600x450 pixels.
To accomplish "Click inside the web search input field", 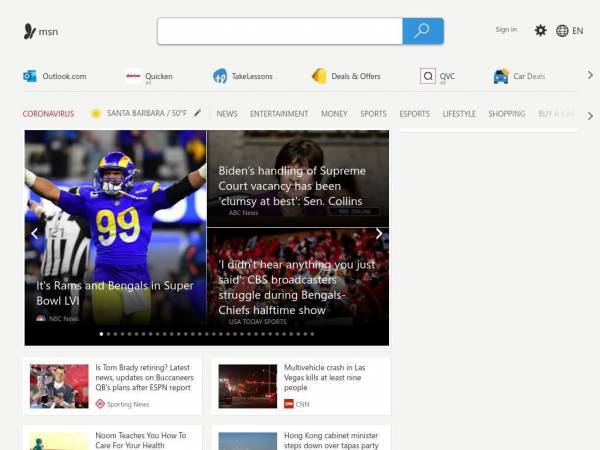I will 280,31.
